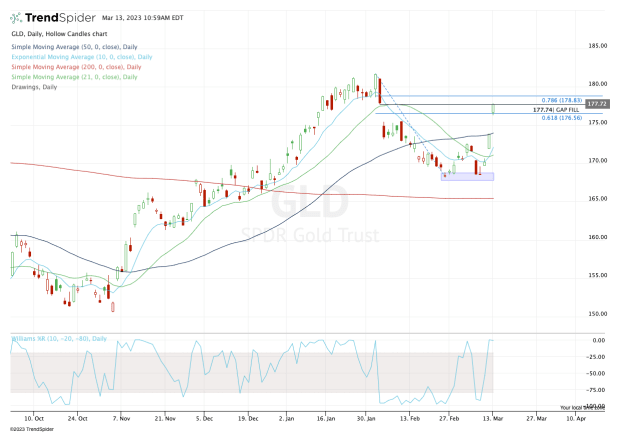Click the 160.00 price axis label

[x=597, y=237]
